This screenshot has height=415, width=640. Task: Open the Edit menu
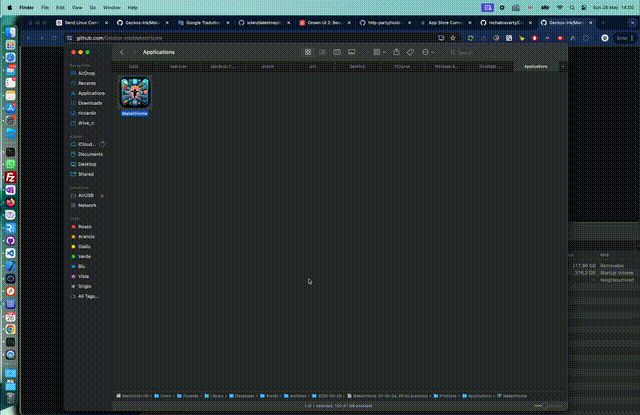click(60, 7)
